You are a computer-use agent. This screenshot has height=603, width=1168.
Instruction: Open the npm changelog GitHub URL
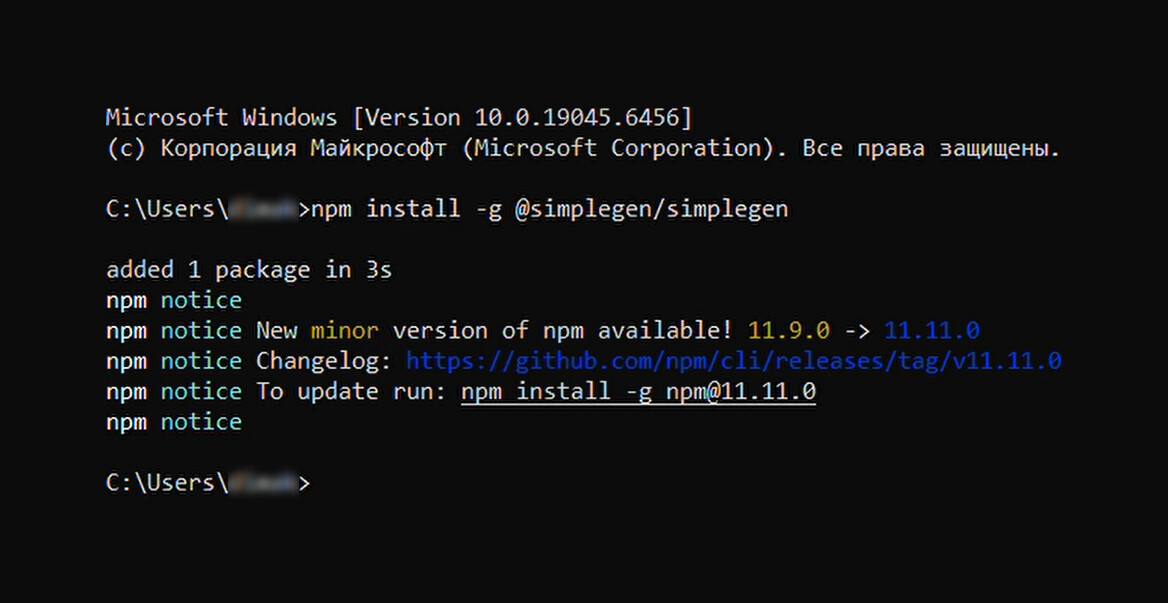733,361
